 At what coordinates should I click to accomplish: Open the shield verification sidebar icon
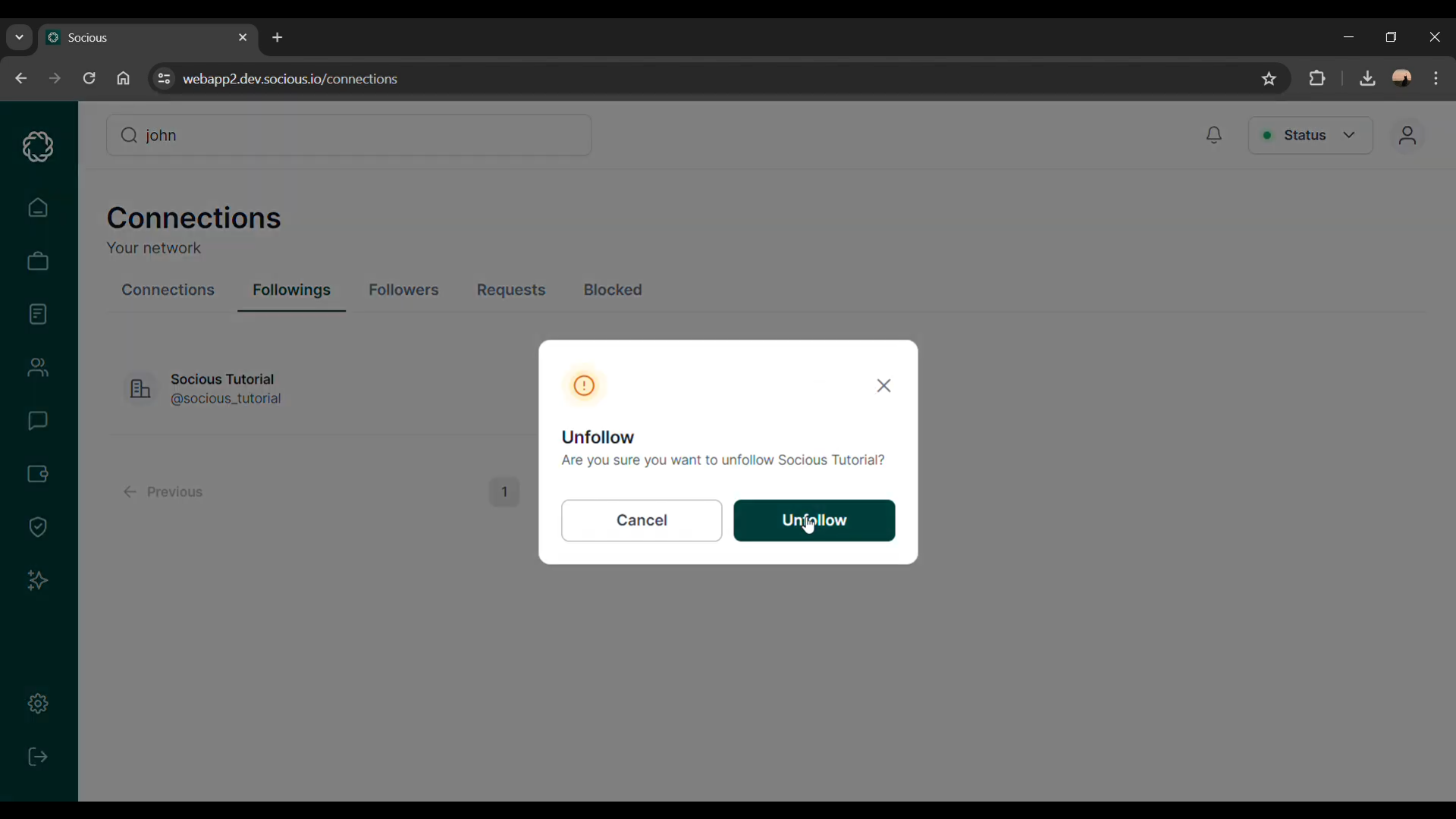[38, 528]
